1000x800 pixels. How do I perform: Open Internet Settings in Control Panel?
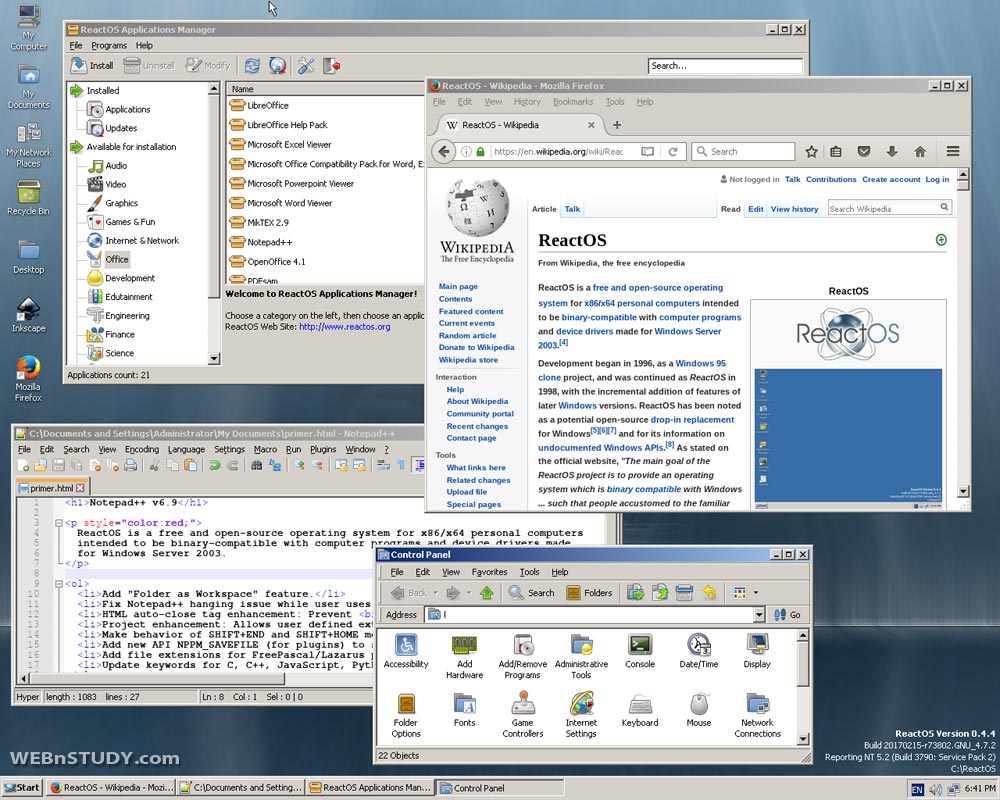581,715
